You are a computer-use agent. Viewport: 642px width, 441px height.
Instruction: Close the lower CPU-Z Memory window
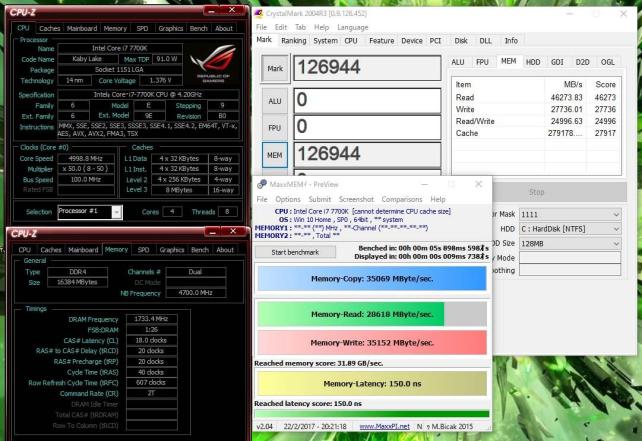point(233,231)
